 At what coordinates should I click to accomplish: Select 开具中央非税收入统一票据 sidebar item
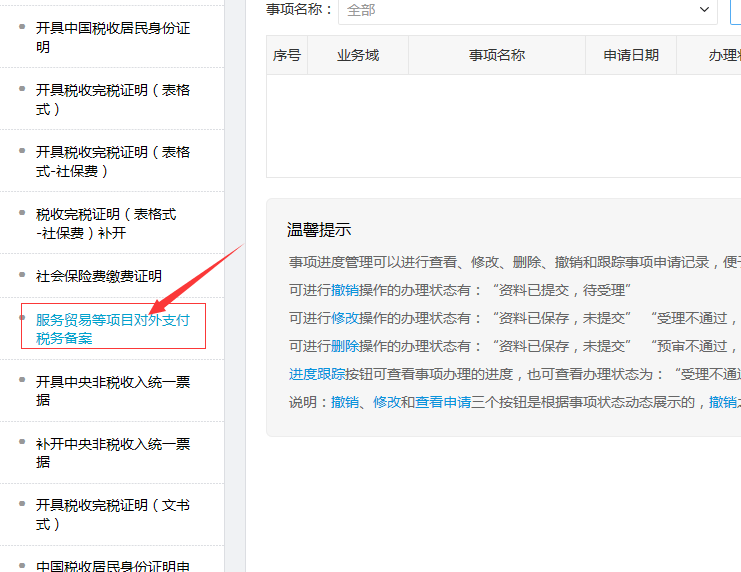112,391
